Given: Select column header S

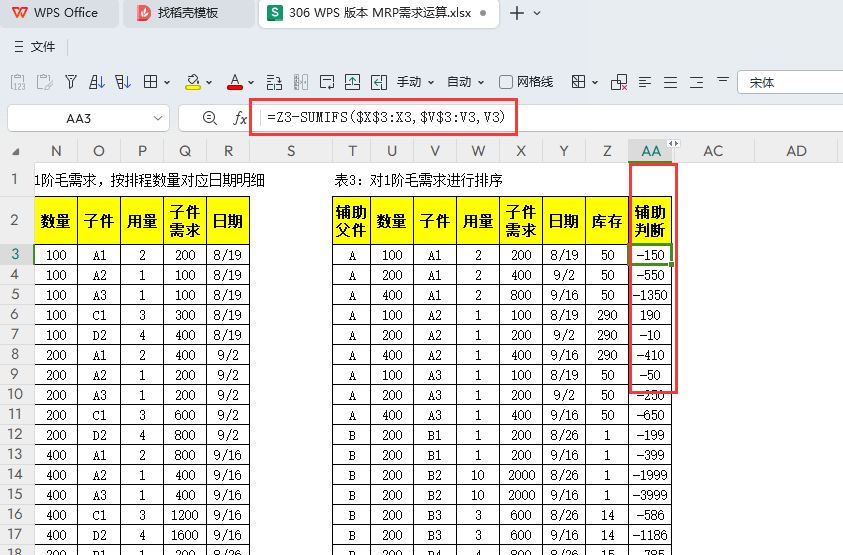Looking at the screenshot, I should pyautogui.click(x=291, y=151).
